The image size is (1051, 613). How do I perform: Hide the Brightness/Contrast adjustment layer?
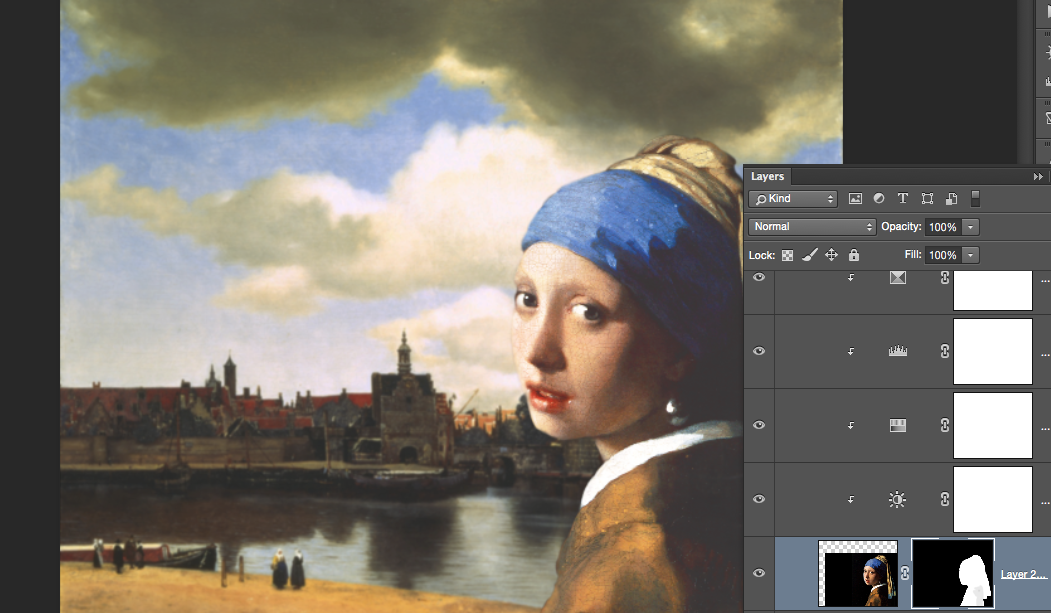[759, 499]
